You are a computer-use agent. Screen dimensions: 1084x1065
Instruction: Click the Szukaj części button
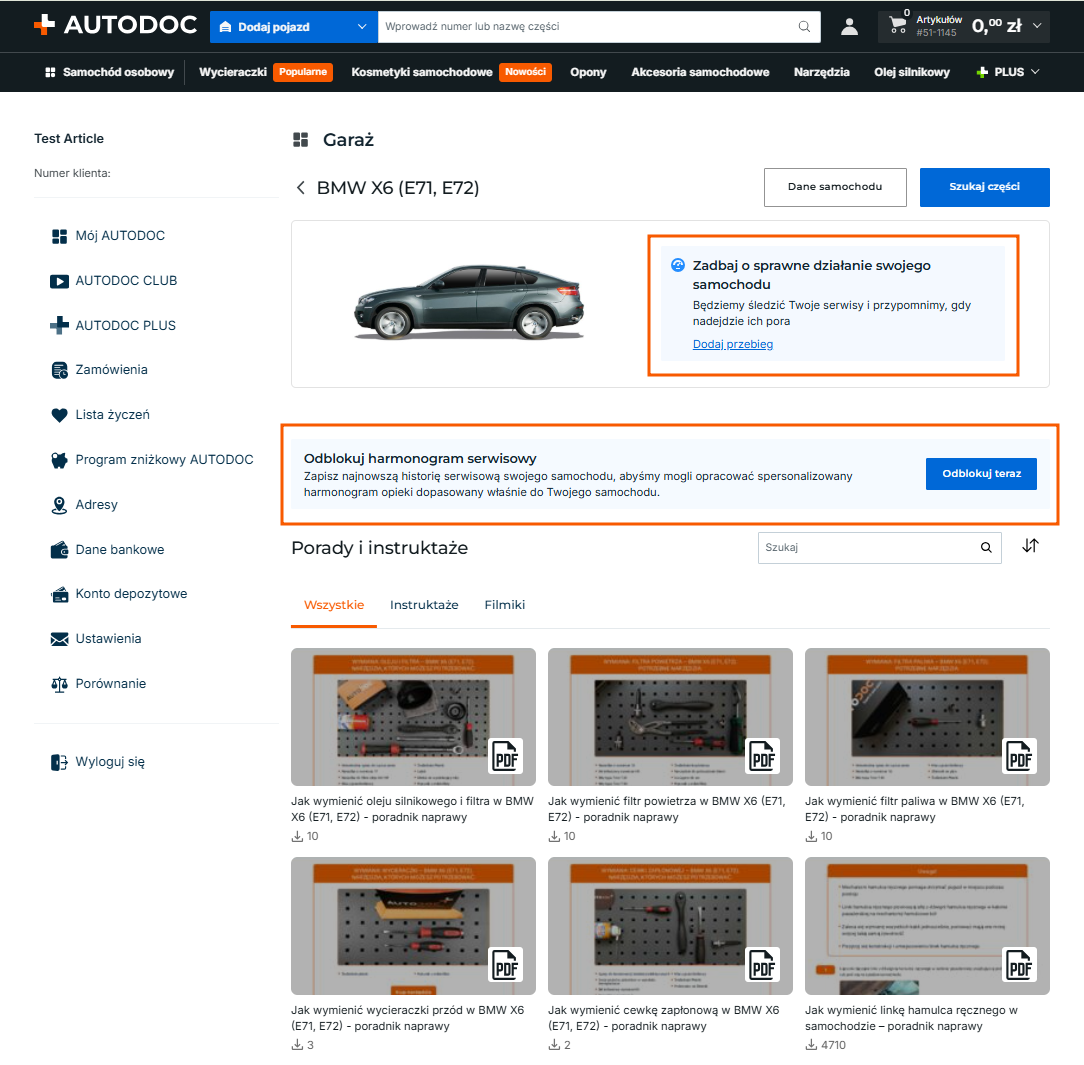[984, 187]
